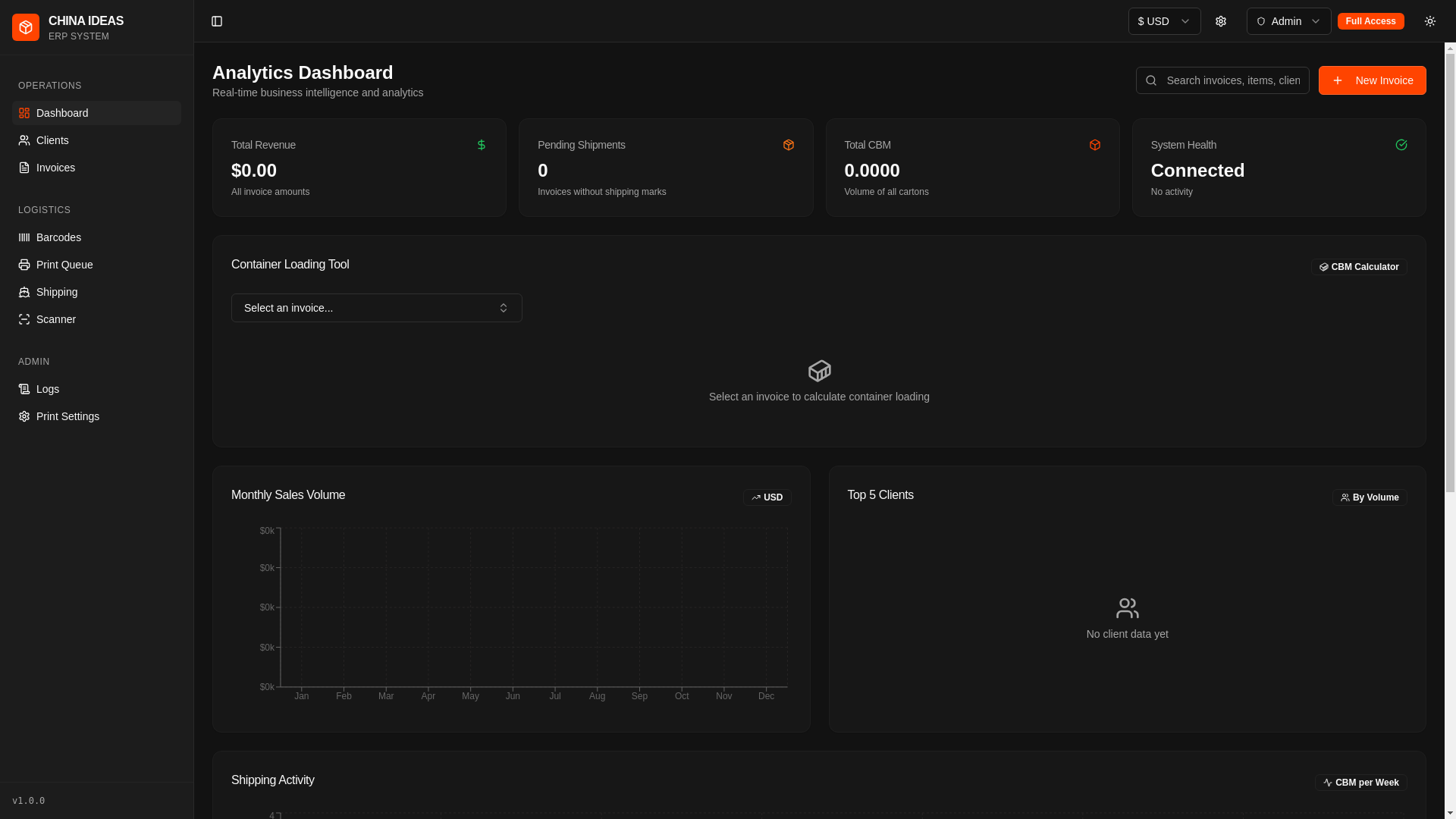
Task: Open the Scanner page
Action: click(x=96, y=319)
